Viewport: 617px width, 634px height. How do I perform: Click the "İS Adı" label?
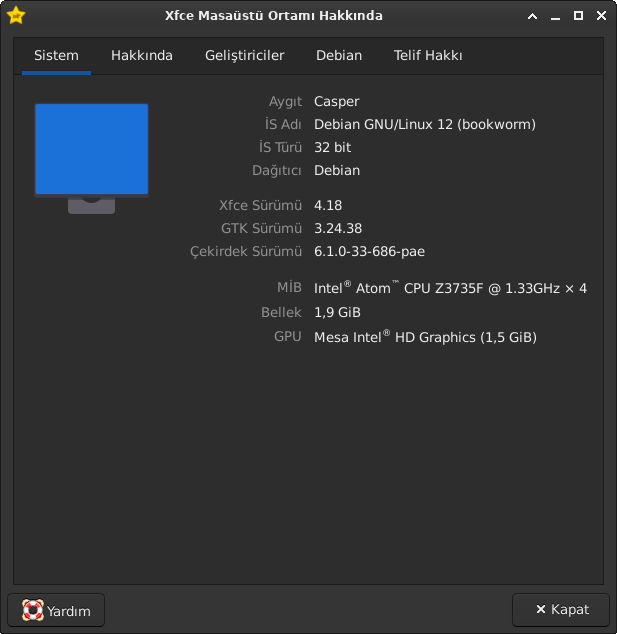coord(283,124)
